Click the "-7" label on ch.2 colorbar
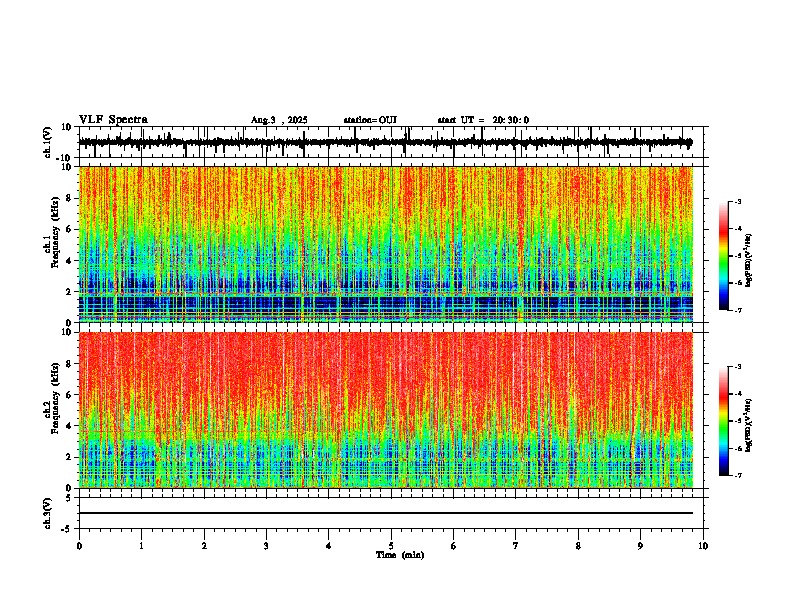The image size is (792, 612). (738, 475)
